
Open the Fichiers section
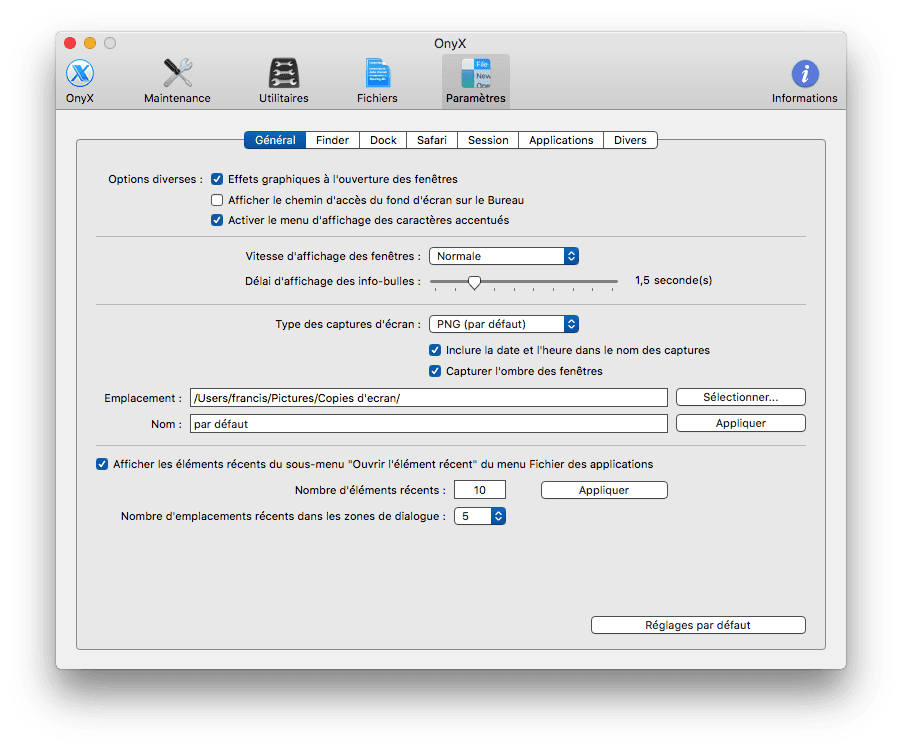point(377,81)
